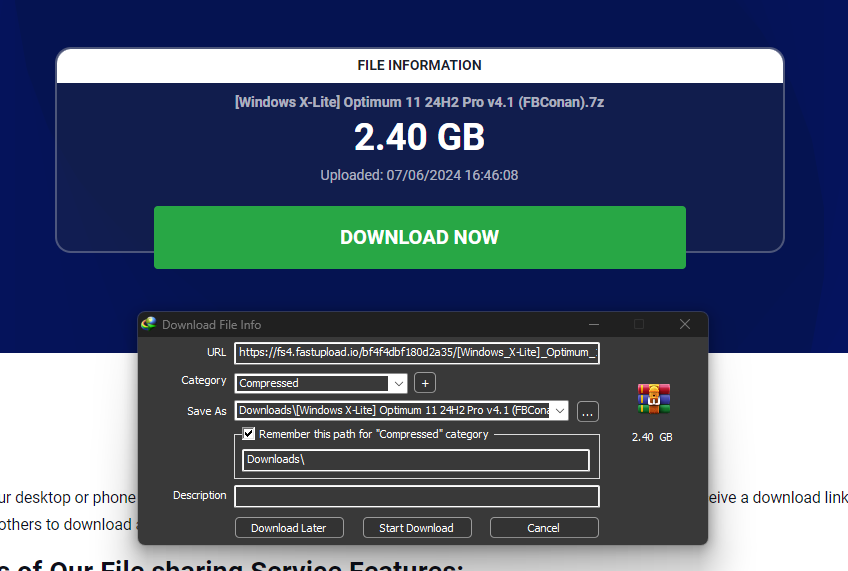Expand the Save As path dropdown arrow
The width and height of the screenshot is (848, 571).
[560, 411]
